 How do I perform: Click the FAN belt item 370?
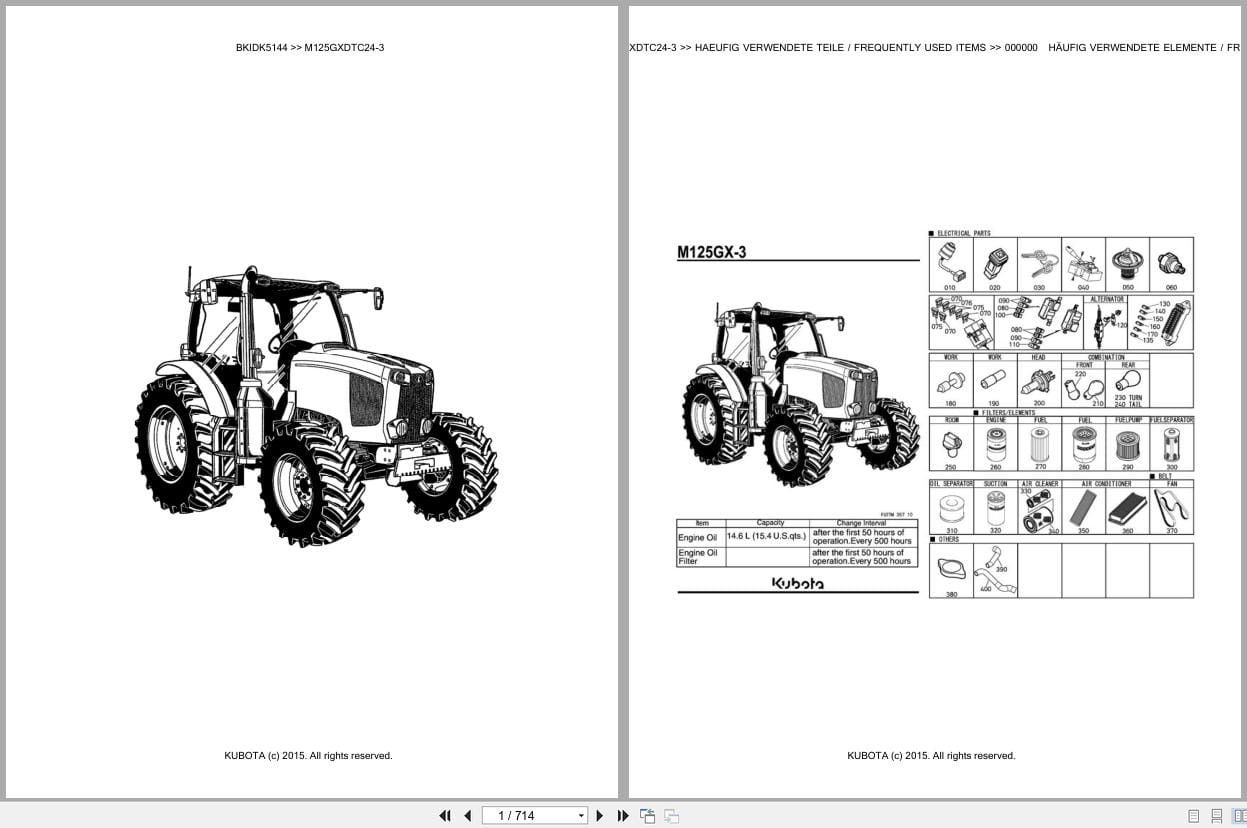click(x=1171, y=507)
